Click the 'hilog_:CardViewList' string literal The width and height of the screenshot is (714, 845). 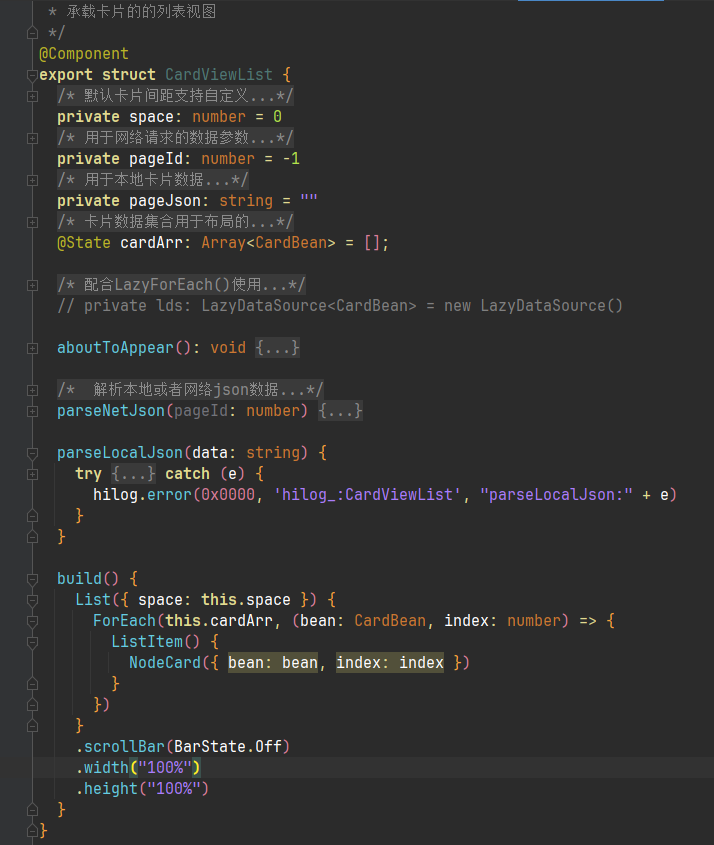(x=368, y=495)
